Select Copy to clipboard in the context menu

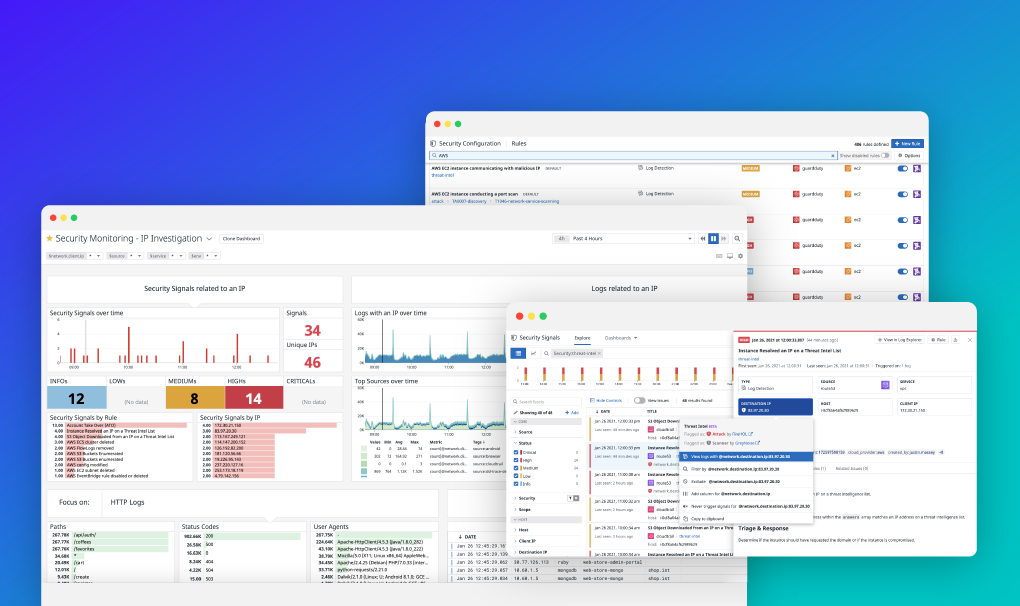[710, 519]
